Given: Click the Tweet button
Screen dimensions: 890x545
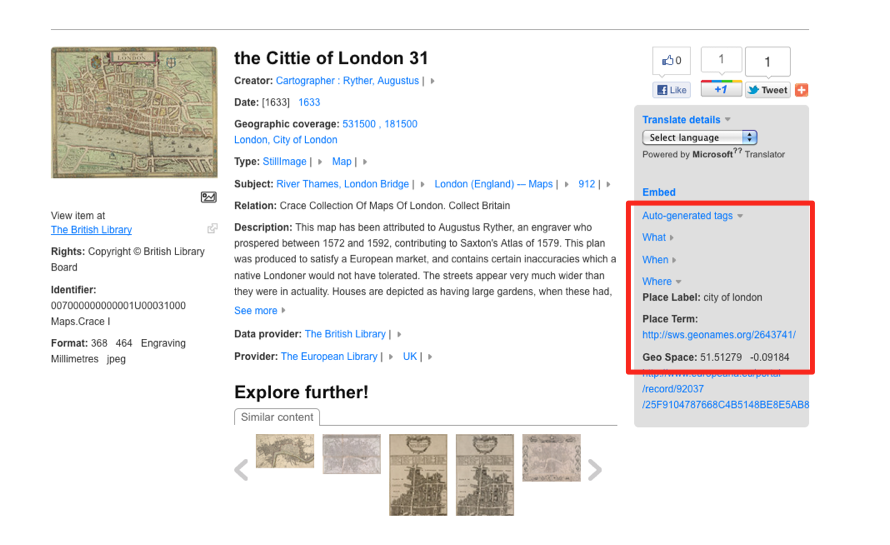Looking at the screenshot, I should pyautogui.click(x=767, y=90).
